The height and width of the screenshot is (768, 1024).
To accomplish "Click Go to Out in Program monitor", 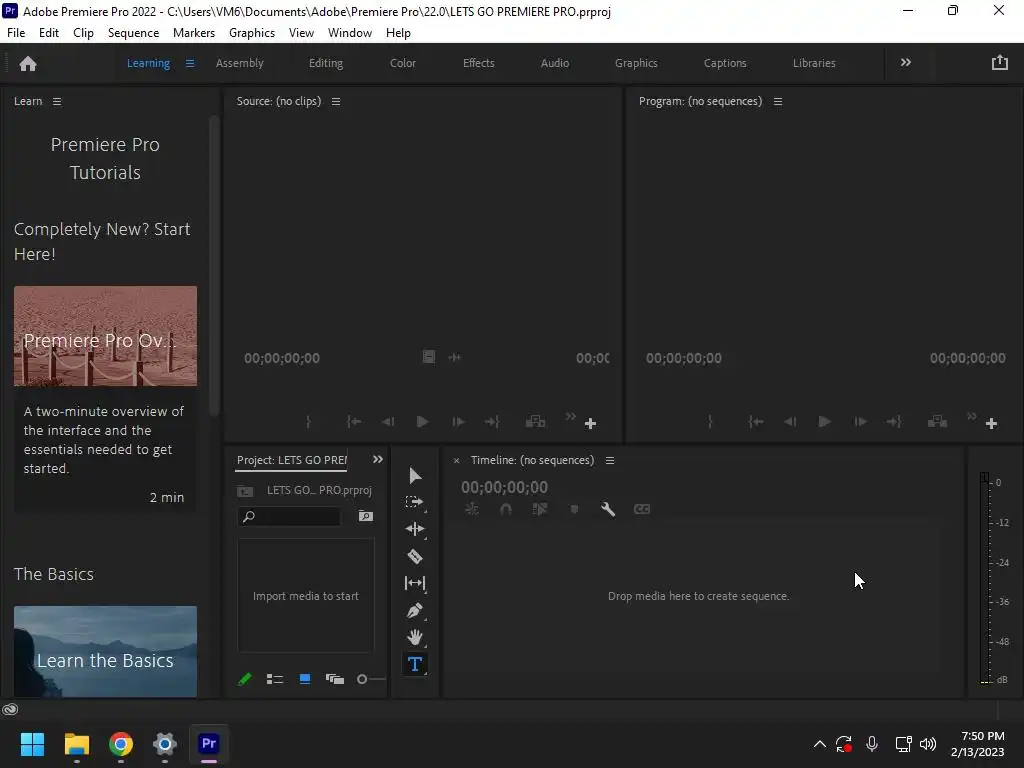I will click(894, 422).
